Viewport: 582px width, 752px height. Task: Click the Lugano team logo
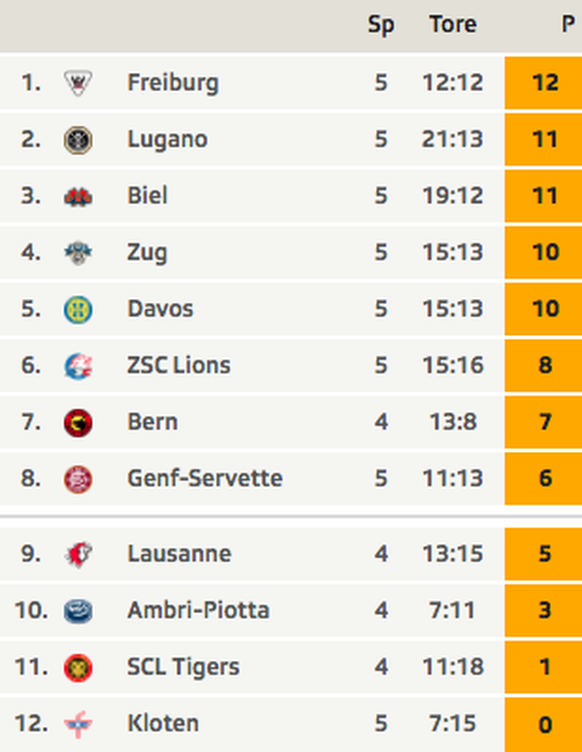point(78,140)
